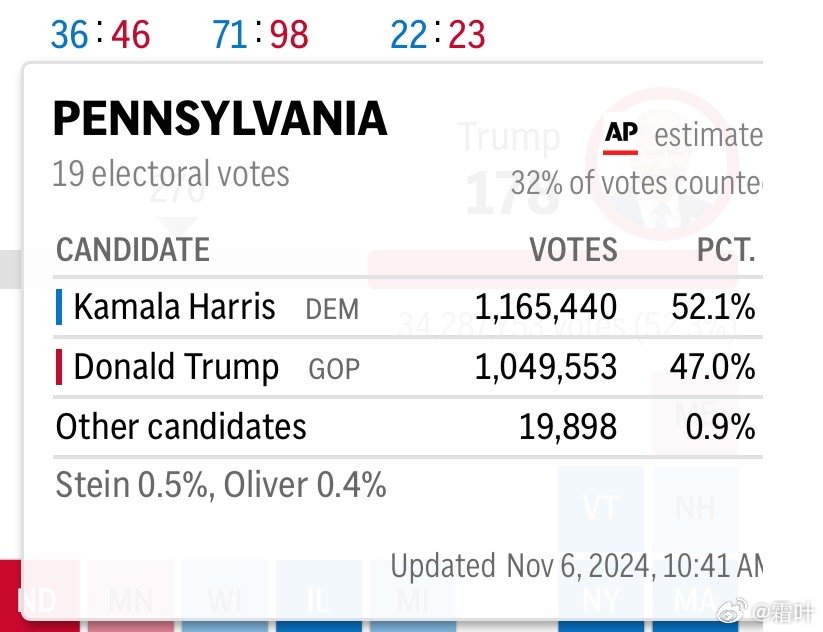Click the PENNSYLVANIA state title
Image resolution: width=823 pixels, height=632 pixels.
(x=219, y=120)
